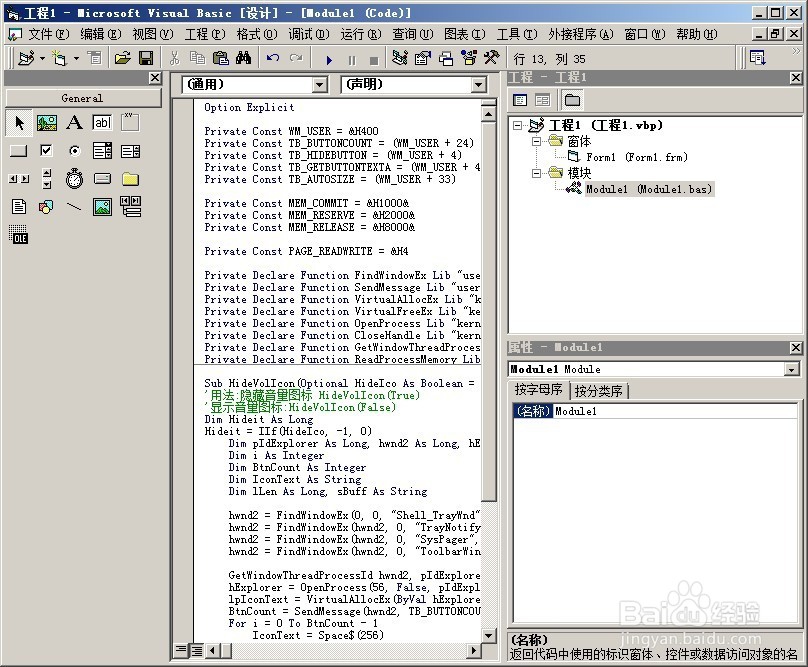Viewport: 808px width, 667px height.
Task: Click View Object in project panel
Action: pyautogui.click(x=542, y=100)
